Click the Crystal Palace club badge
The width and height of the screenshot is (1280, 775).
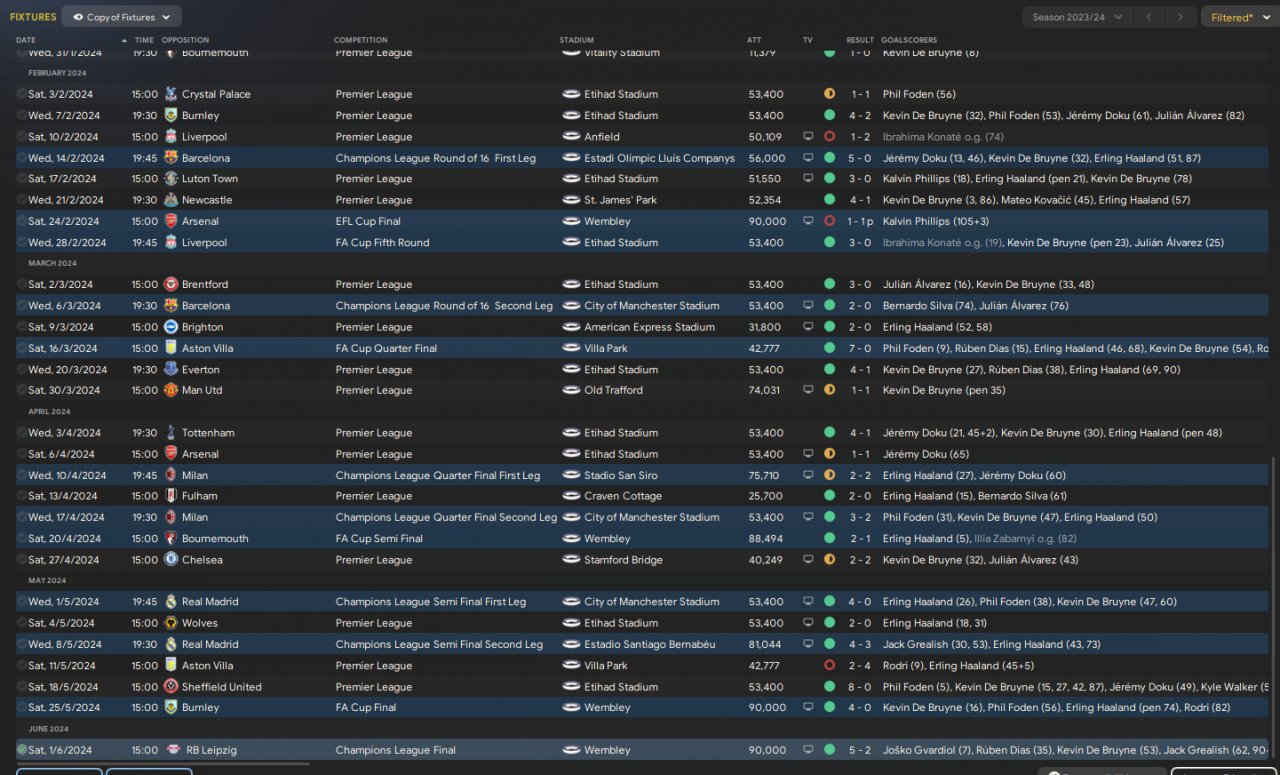click(171, 94)
